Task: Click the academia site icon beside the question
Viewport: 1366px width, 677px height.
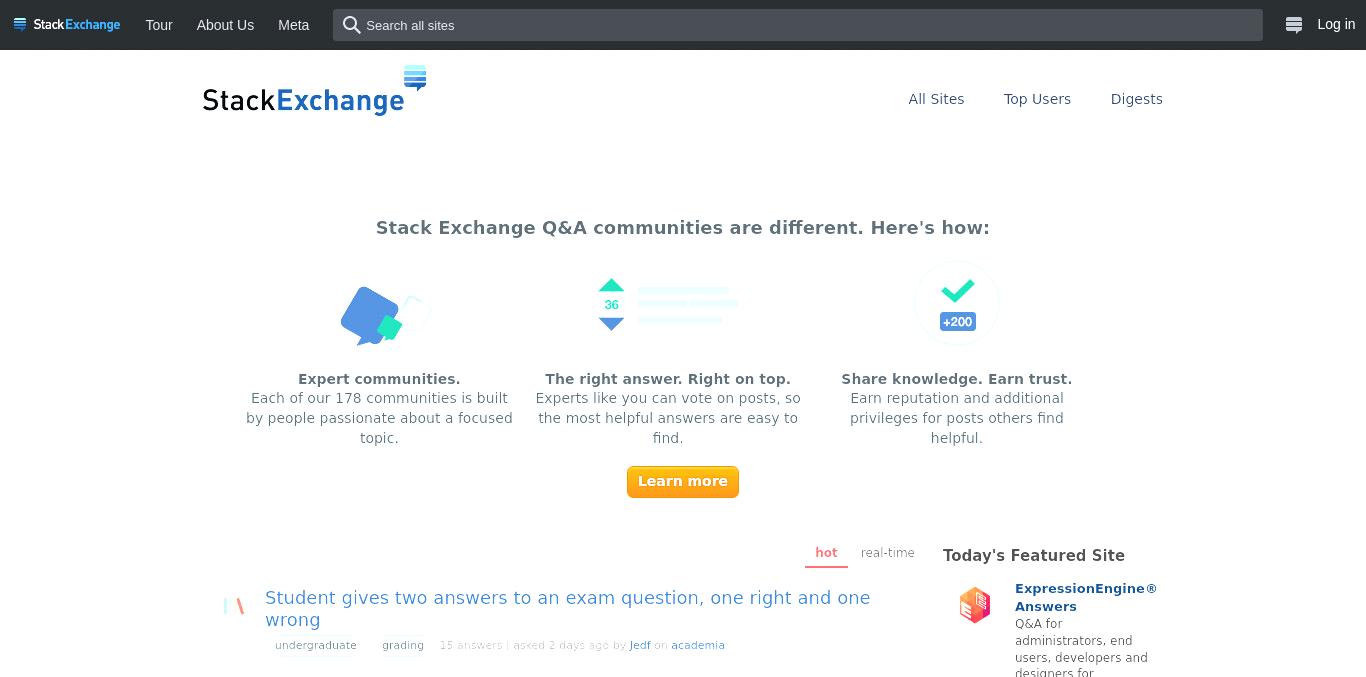Action: point(235,605)
